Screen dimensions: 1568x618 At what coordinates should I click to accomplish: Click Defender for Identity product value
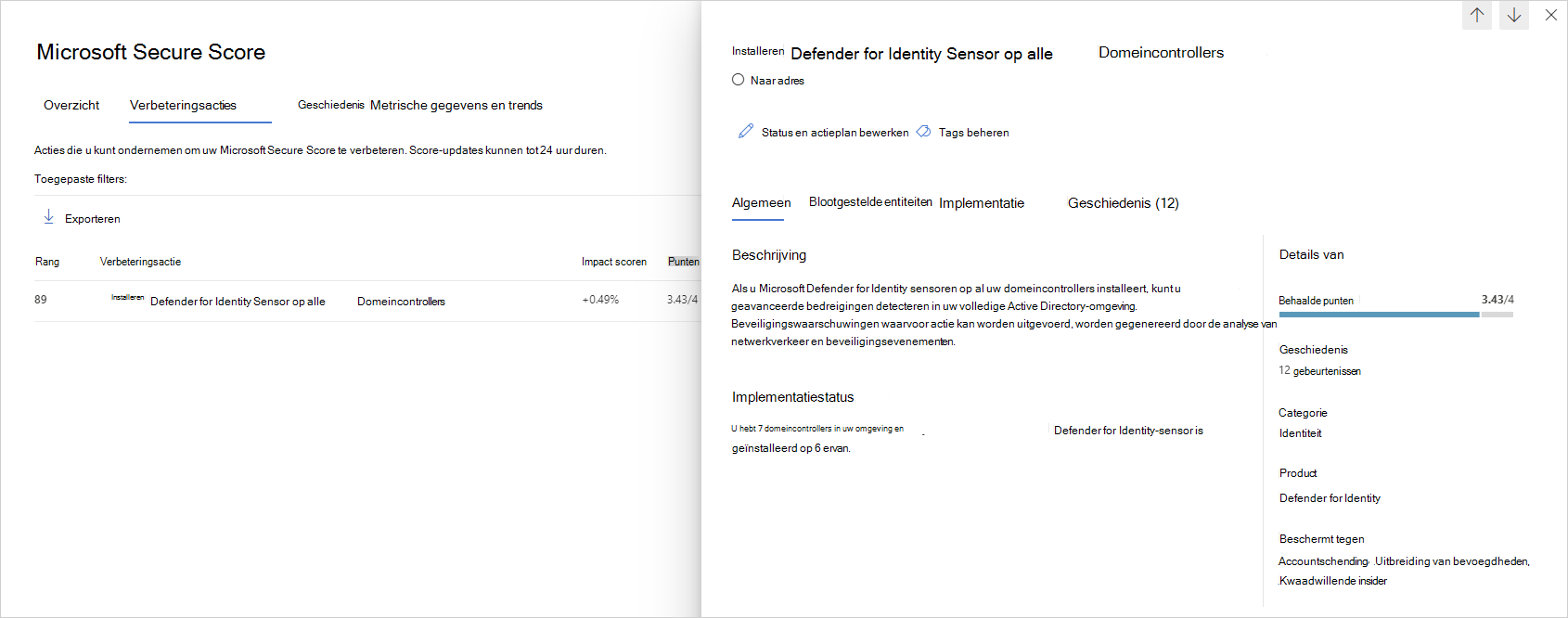pyautogui.click(x=1330, y=498)
